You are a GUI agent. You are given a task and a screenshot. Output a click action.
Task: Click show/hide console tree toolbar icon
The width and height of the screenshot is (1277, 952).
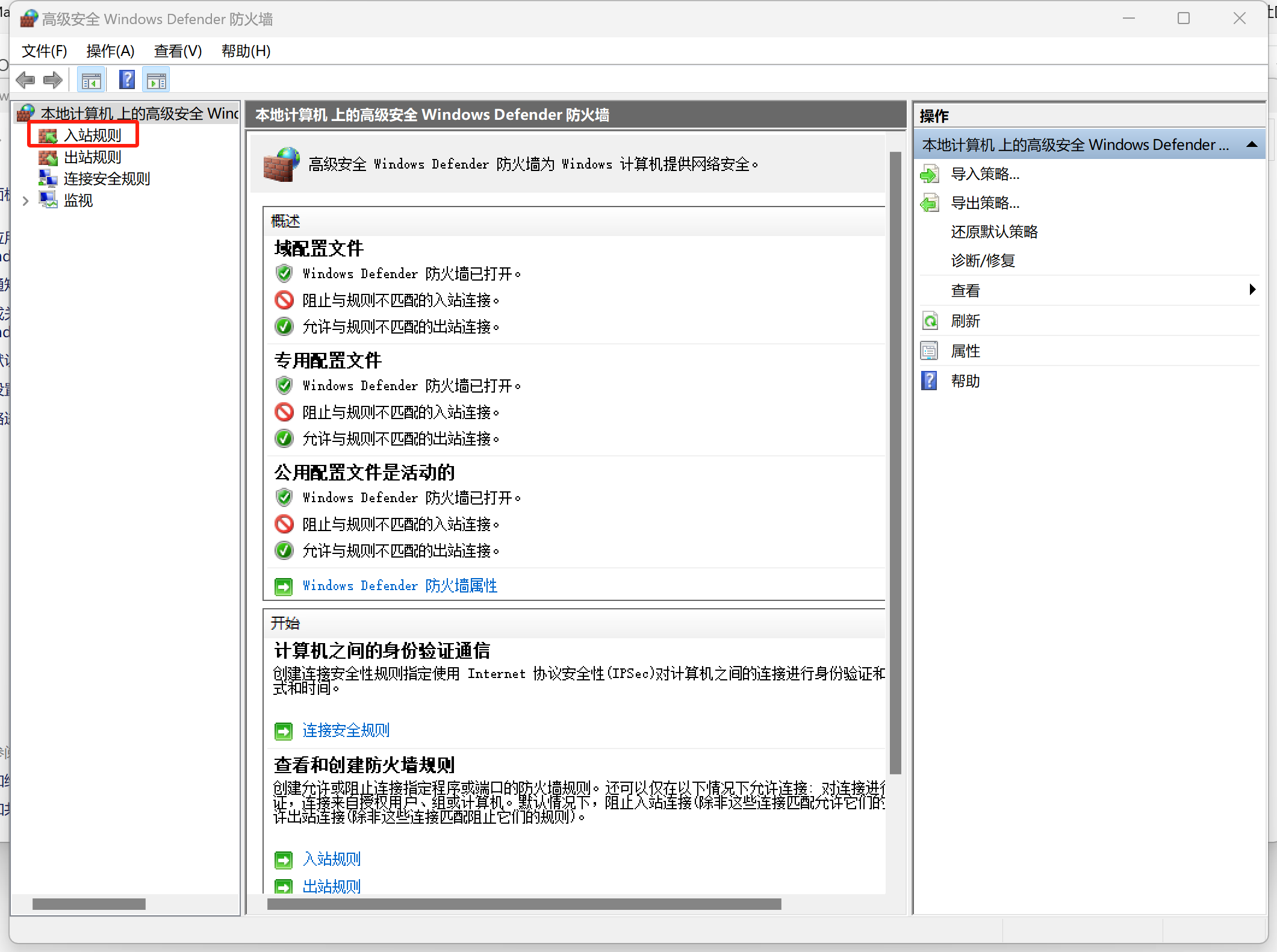(91, 80)
